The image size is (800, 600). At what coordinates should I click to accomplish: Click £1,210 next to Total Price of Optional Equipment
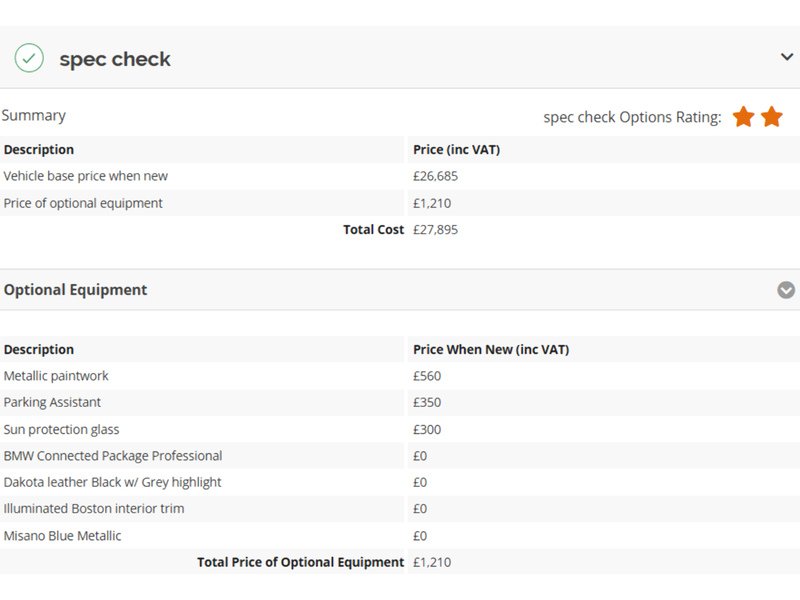(432, 562)
